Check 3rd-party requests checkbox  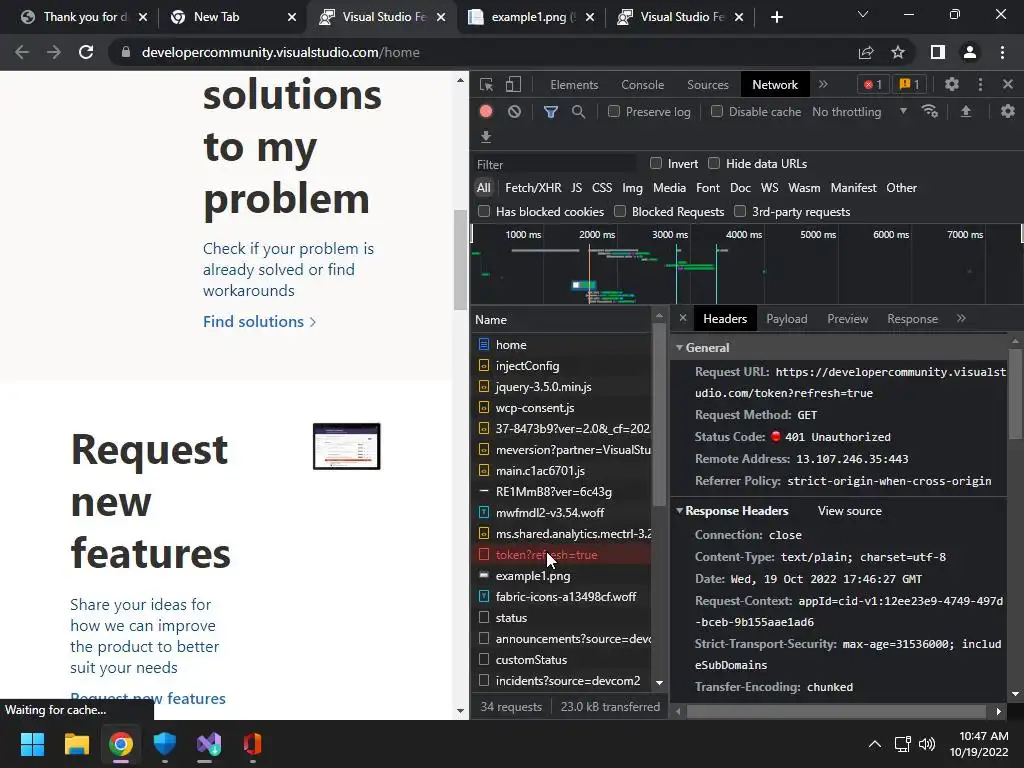click(x=740, y=211)
